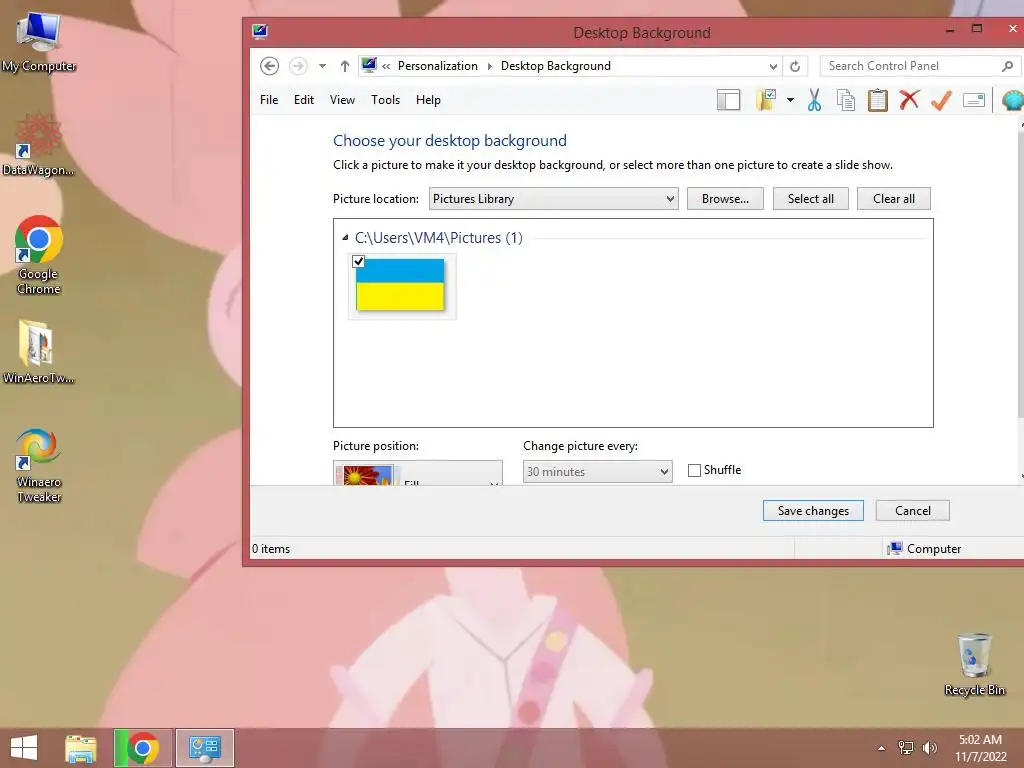The image size is (1024, 768).
Task: Open the Tools menu
Action: click(385, 100)
